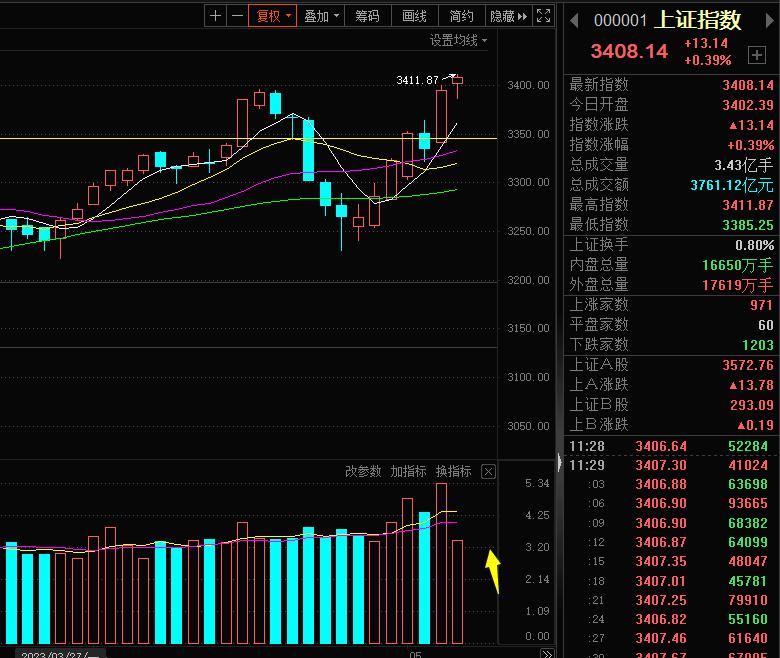The image size is (780, 658).
Task: Zoom in chart with plus button
Action: [x=215, y=16]
